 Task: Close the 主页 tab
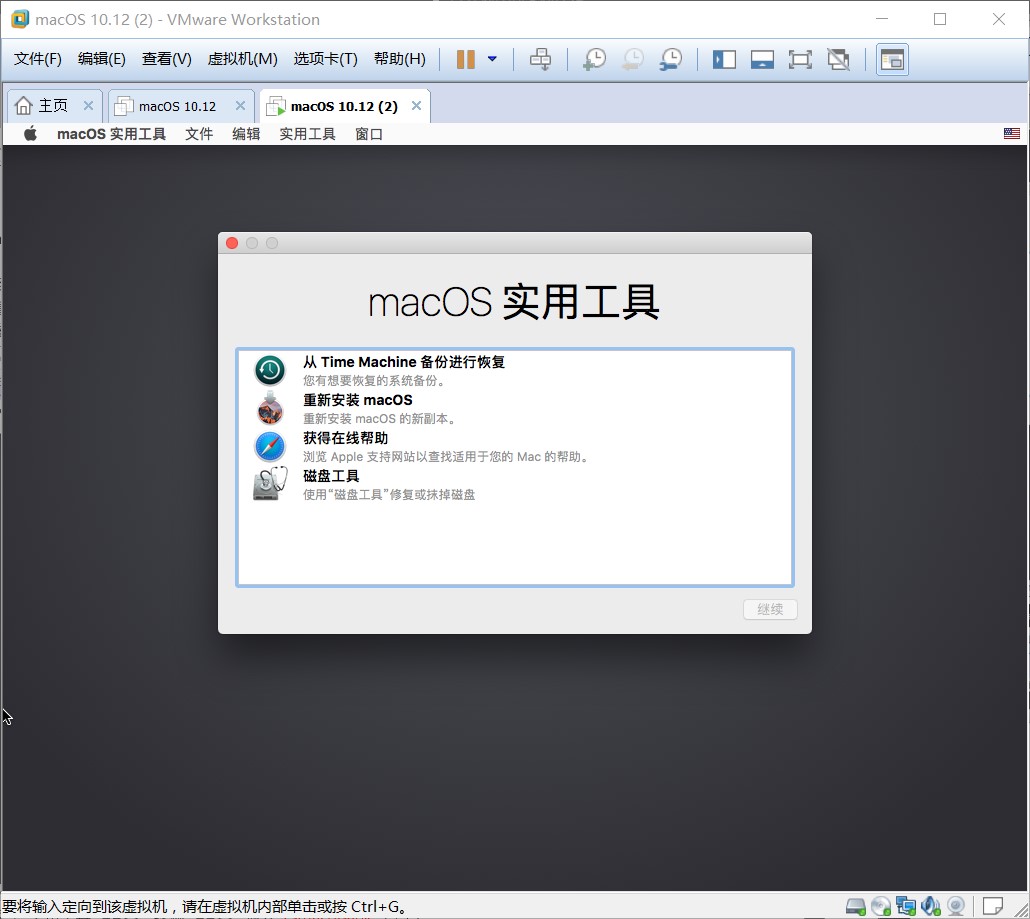coord(88,106)
